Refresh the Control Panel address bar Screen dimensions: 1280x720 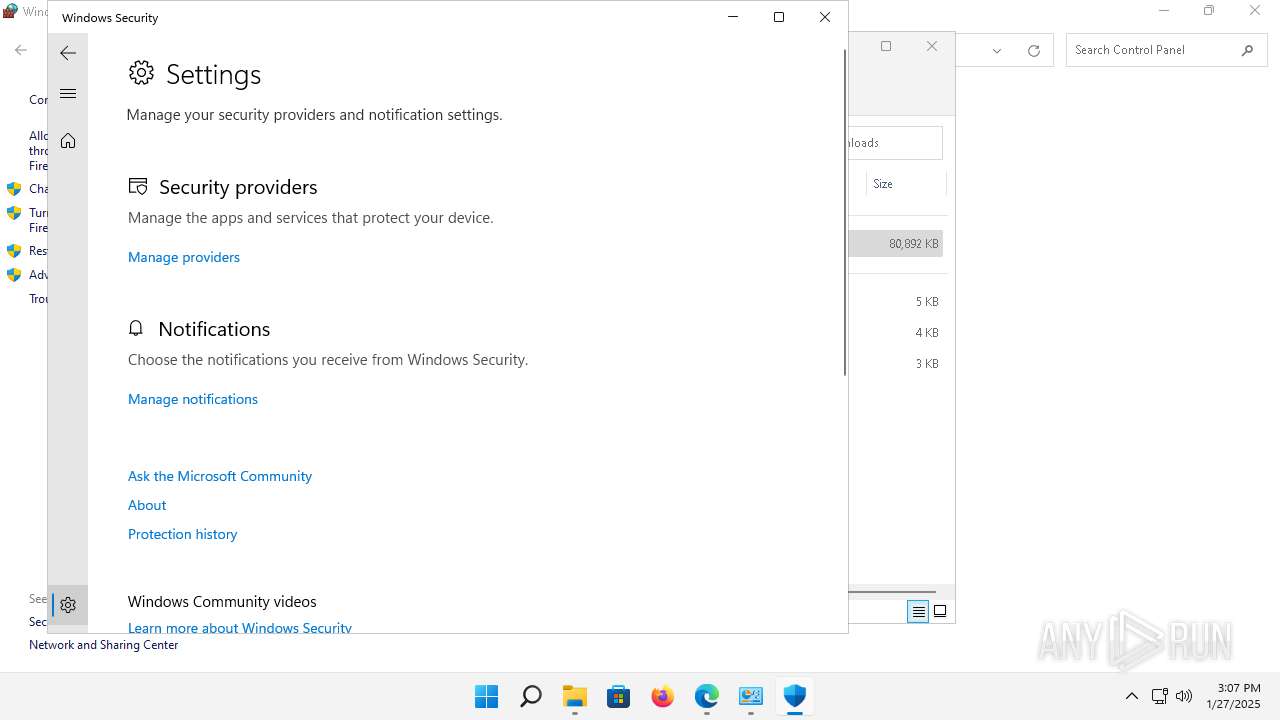(x=1034, y=50)
